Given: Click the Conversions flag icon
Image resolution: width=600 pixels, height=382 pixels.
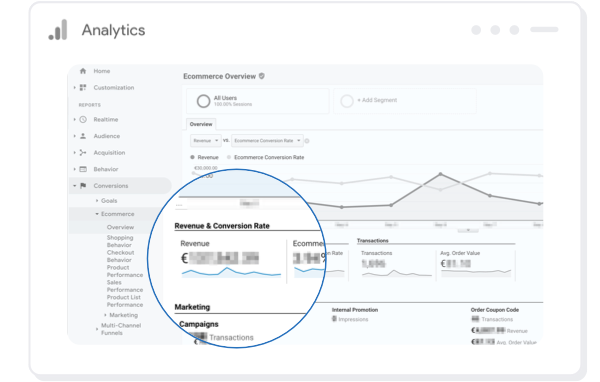Looking at the screenshot, I should coord(83,186).
